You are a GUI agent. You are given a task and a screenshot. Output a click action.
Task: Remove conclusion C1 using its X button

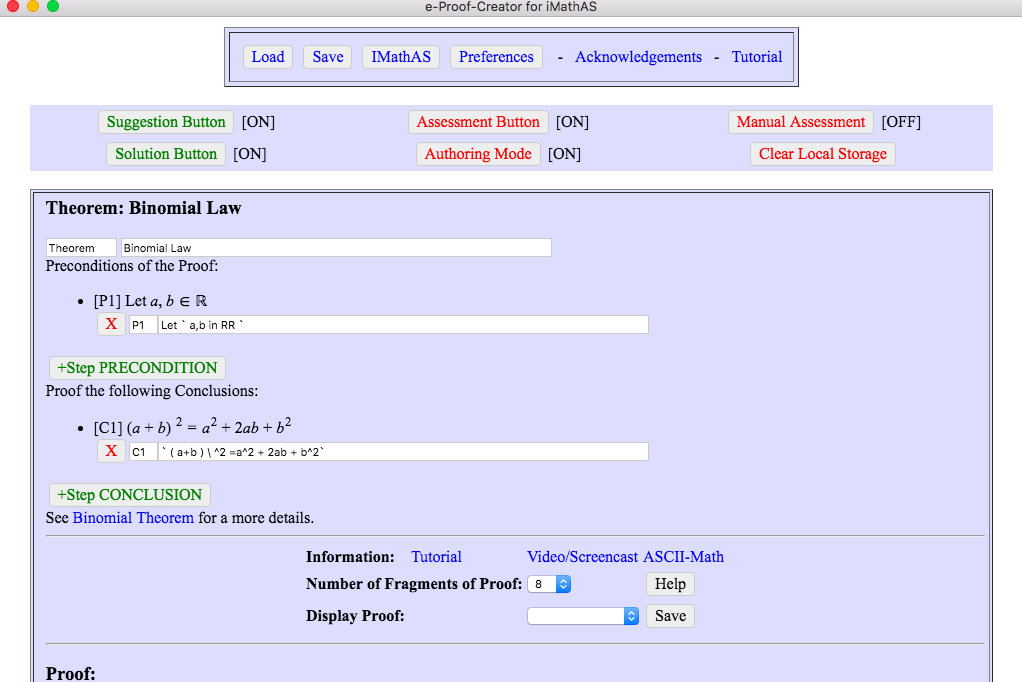(x=110, y=451)
